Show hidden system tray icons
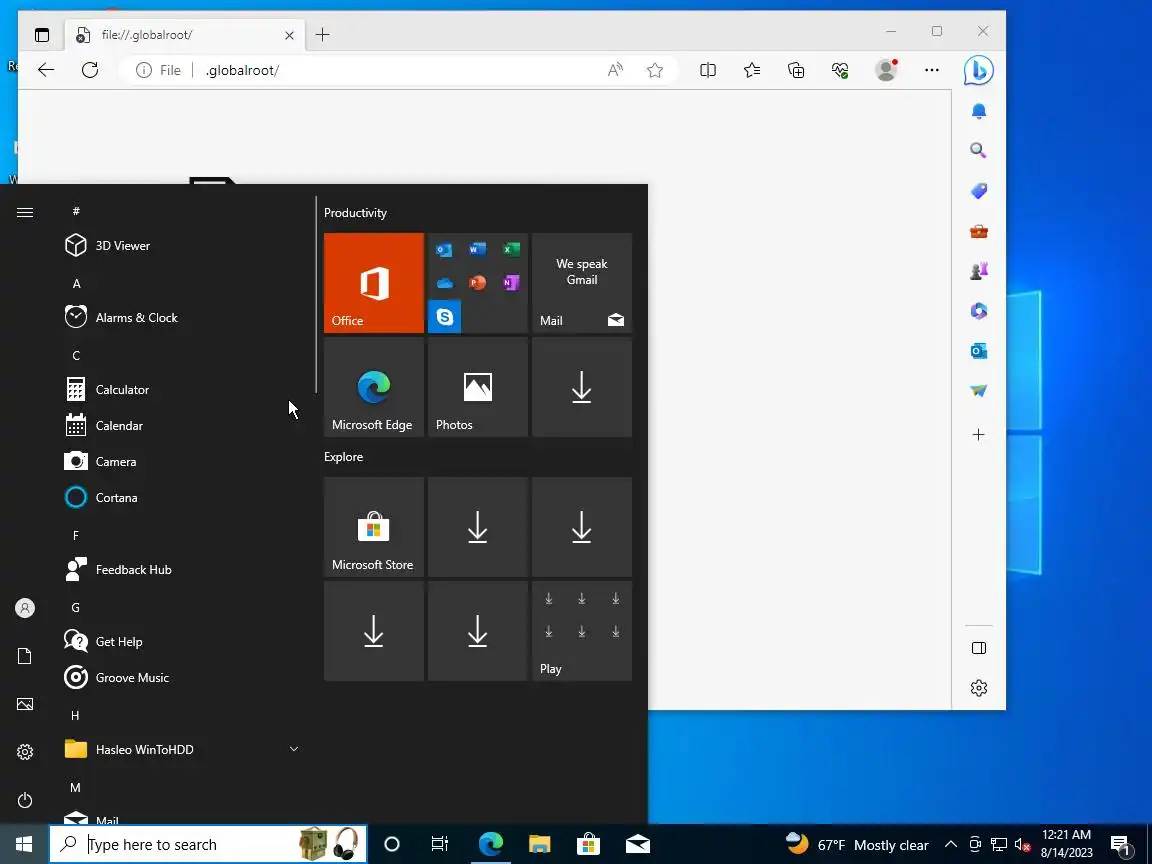 pos(951,844)
